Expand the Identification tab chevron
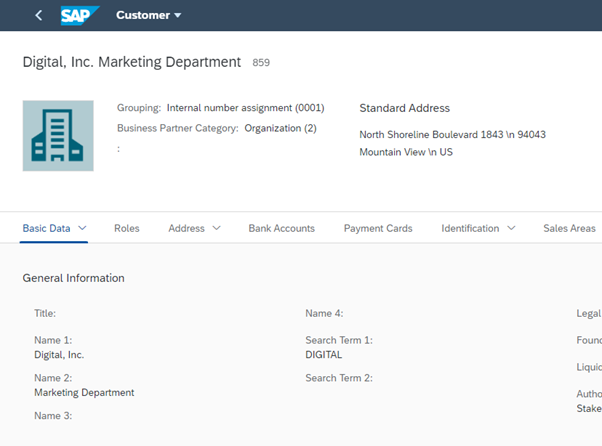Image resolution: width=602 pixels, height=446 pixels. (x=511, y=228)
